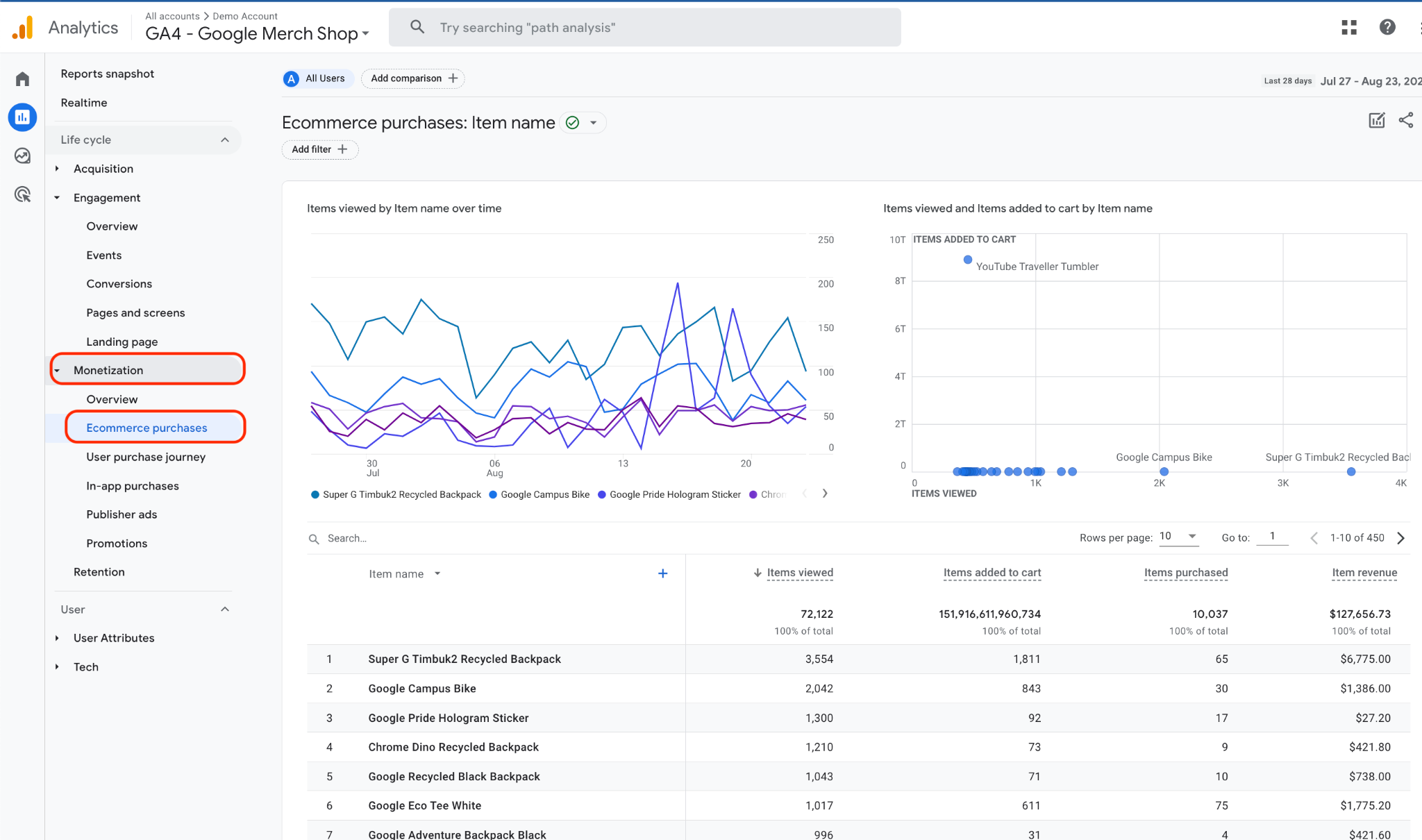This screenshot has width=1422, height=840.
Task: Select the Reports icon in left rail
Action: [22, 117]
